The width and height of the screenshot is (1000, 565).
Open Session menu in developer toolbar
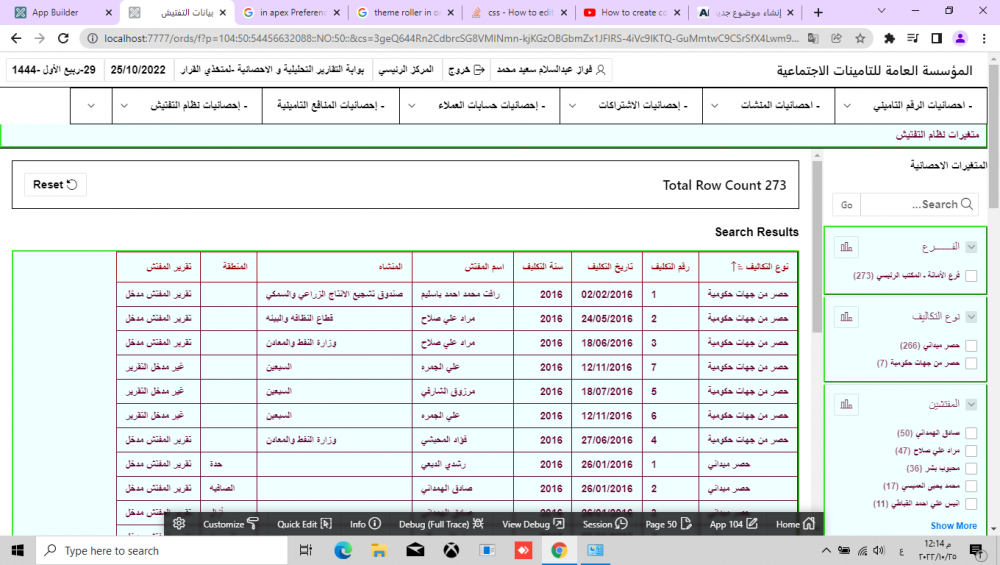(x=604, y=524)
